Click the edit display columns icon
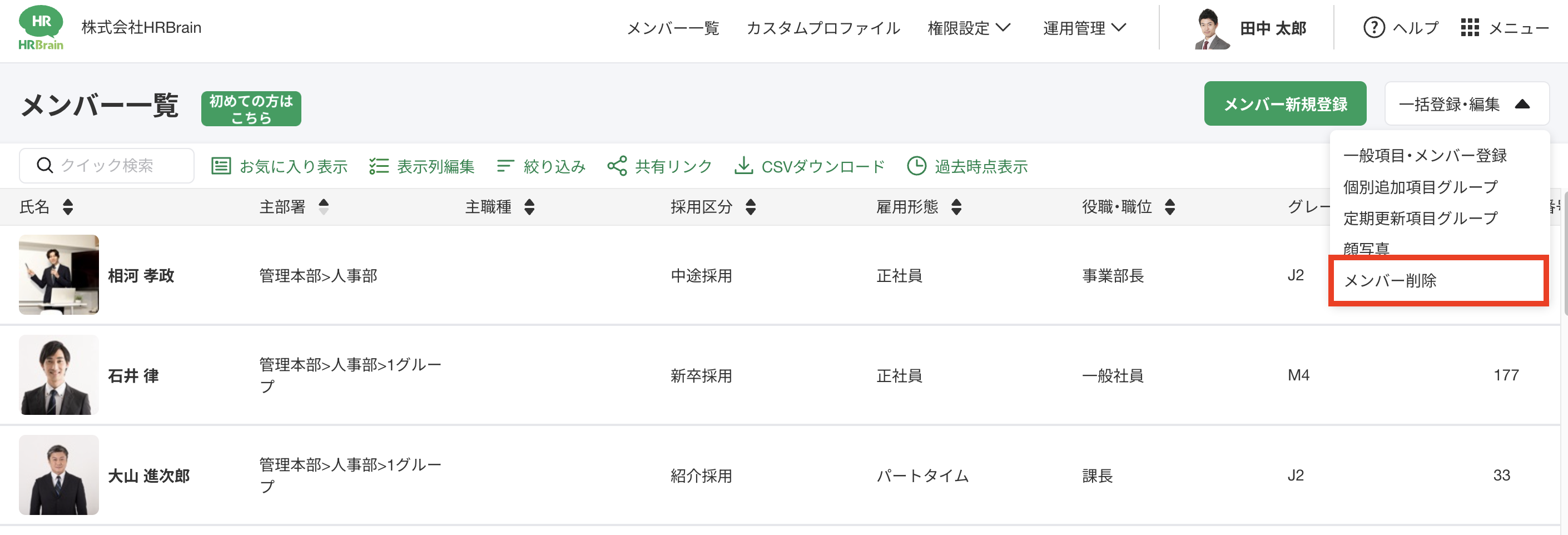 379,166
